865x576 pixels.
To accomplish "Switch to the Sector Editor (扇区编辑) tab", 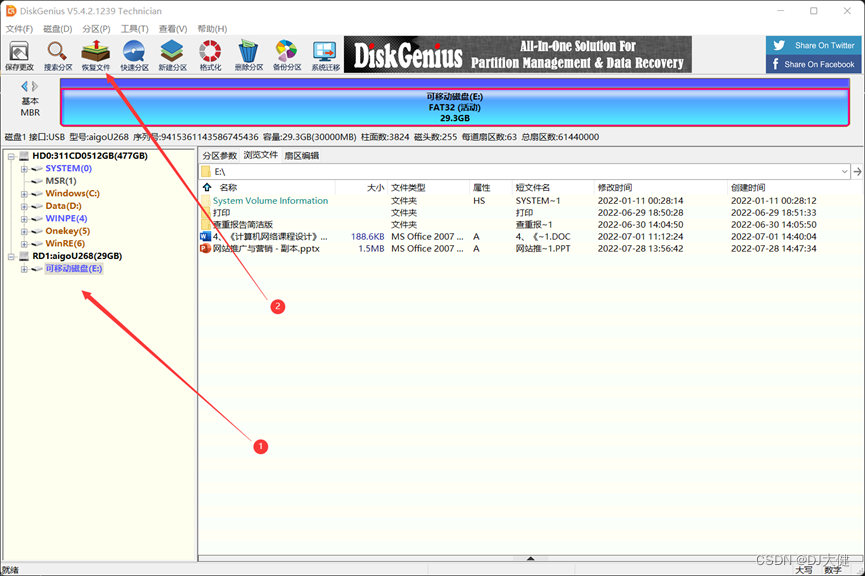I will [301, 156].
